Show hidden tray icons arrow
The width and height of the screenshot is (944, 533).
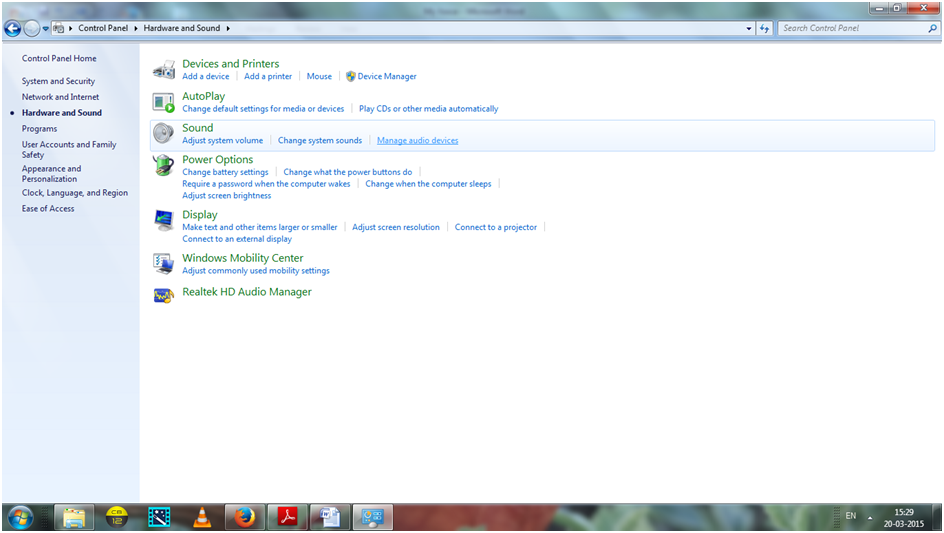[870, 517]
